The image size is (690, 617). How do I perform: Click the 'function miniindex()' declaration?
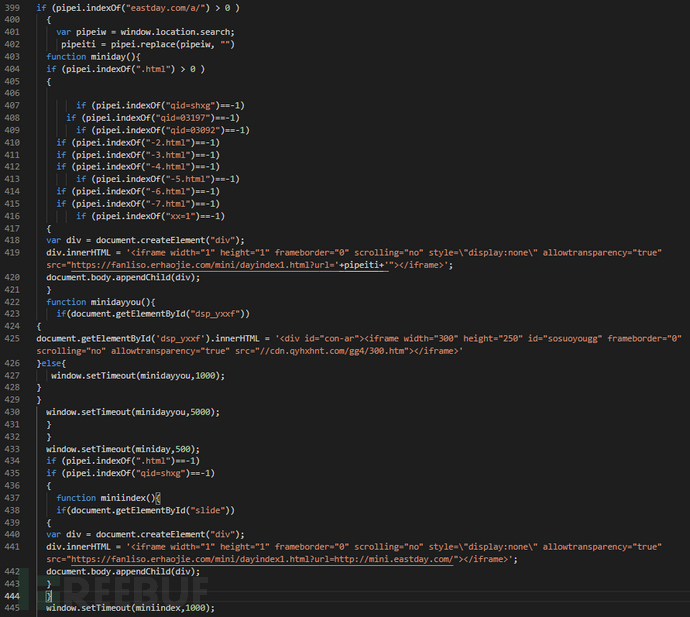tap(108, 498)
